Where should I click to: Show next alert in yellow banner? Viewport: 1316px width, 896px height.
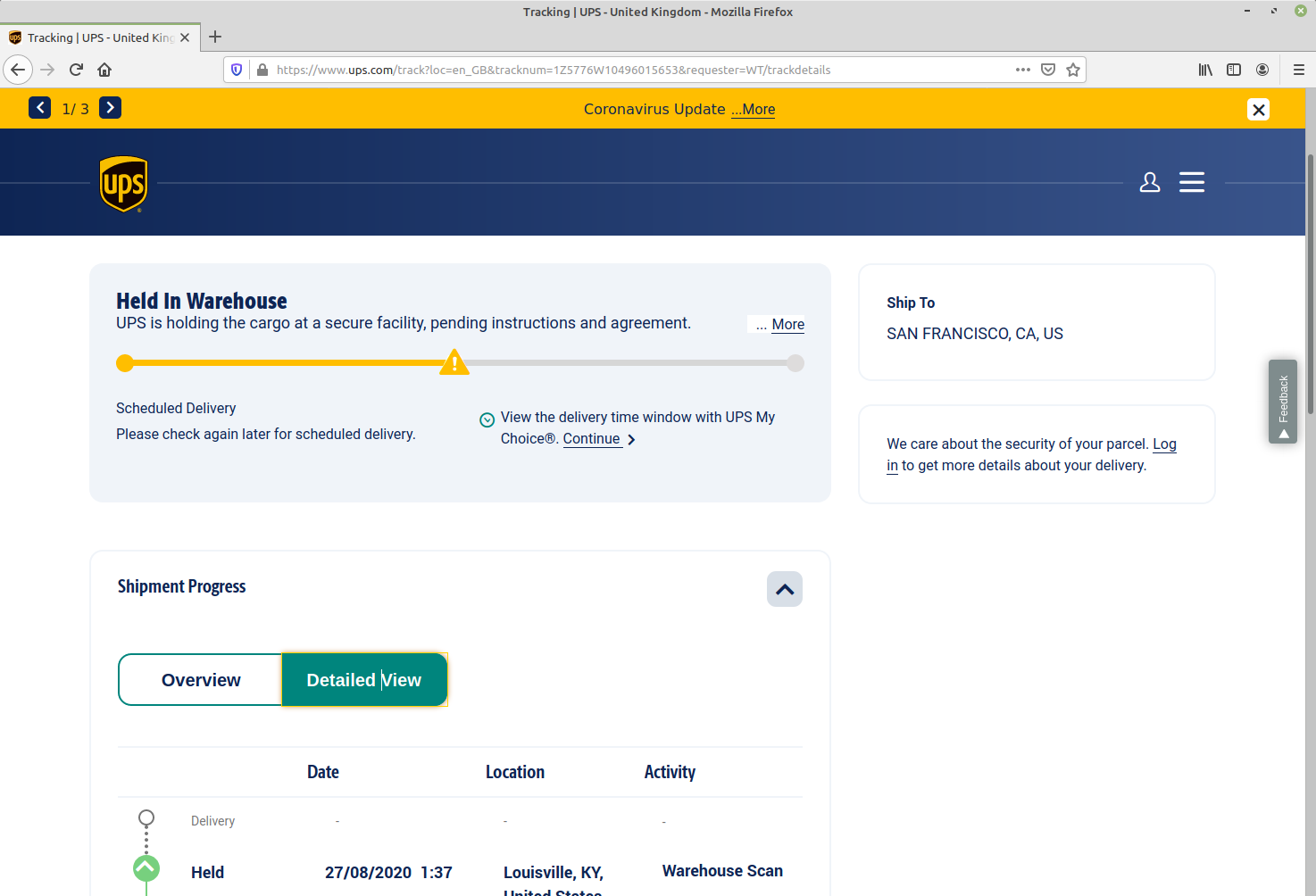click(110, 108)
